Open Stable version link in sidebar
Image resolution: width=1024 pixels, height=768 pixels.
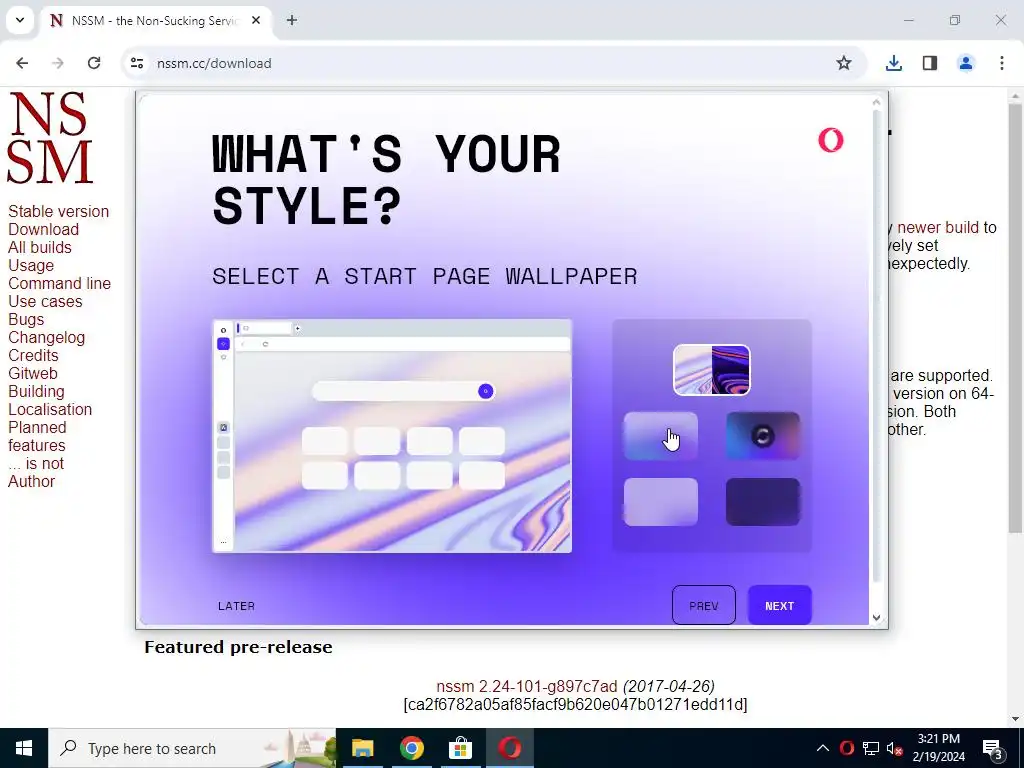[58, 212]
